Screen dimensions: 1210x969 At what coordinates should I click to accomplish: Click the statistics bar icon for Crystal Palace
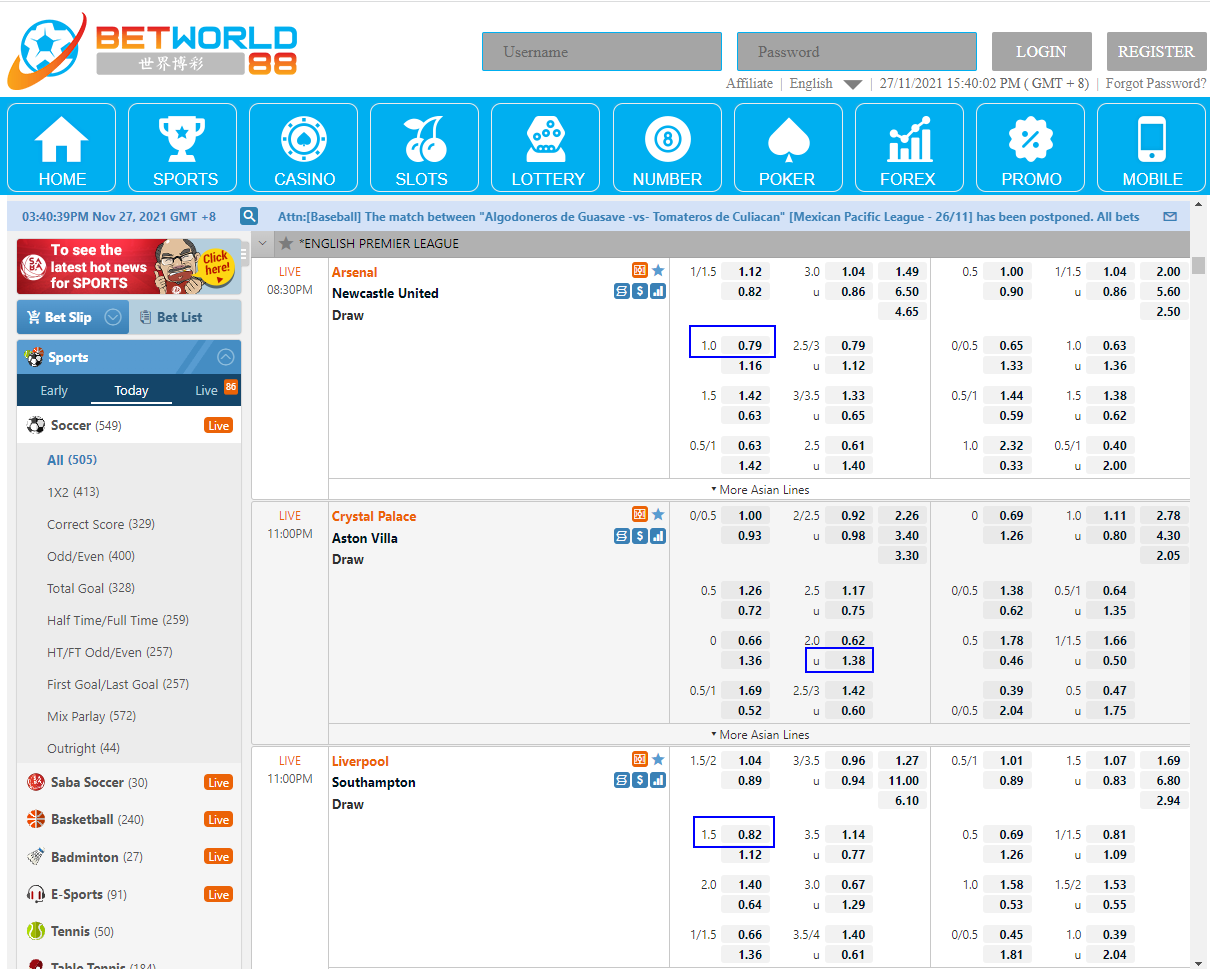(x=658, y=536)
